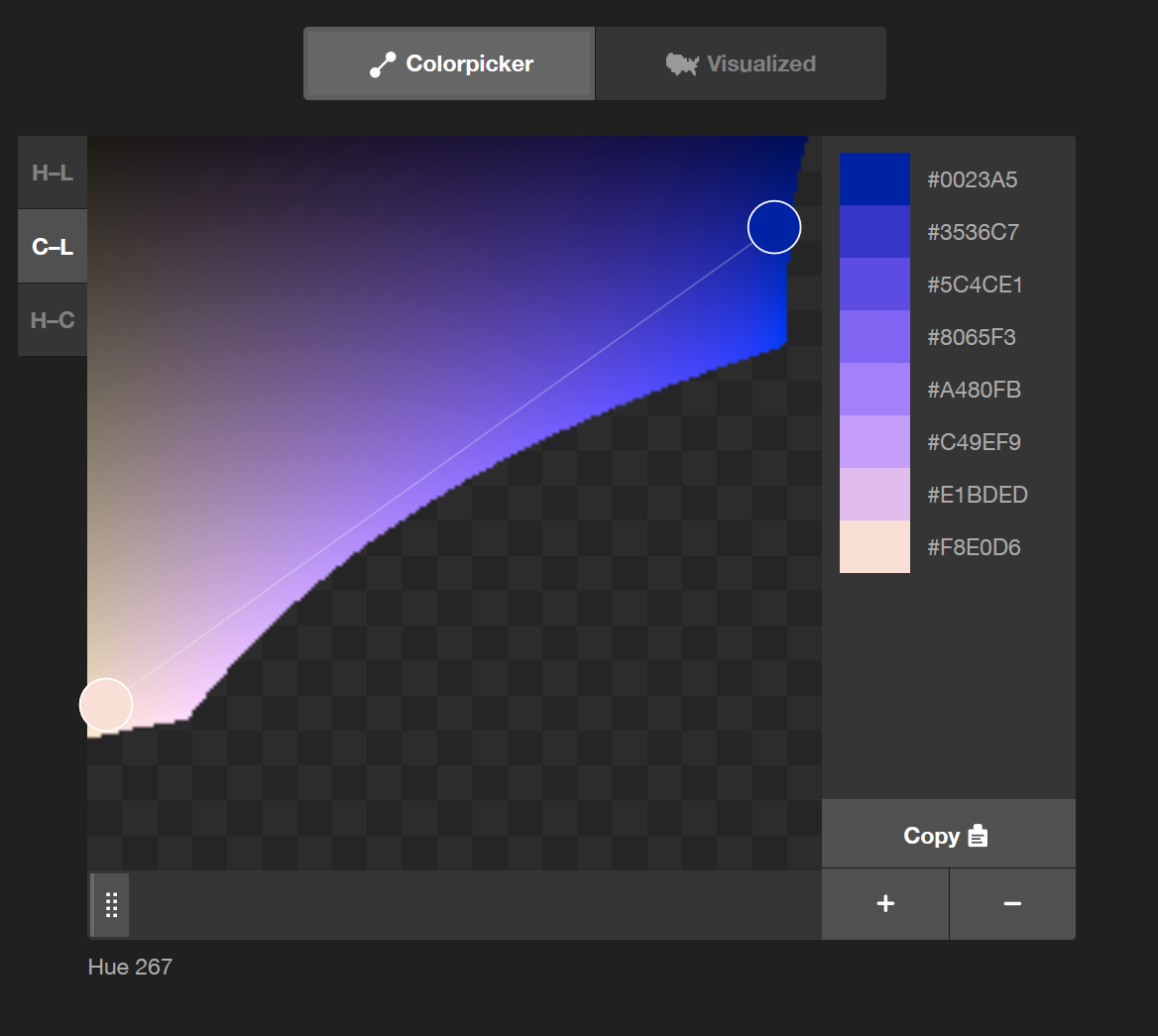Click the light peach gradient endpoint handle

106,705
